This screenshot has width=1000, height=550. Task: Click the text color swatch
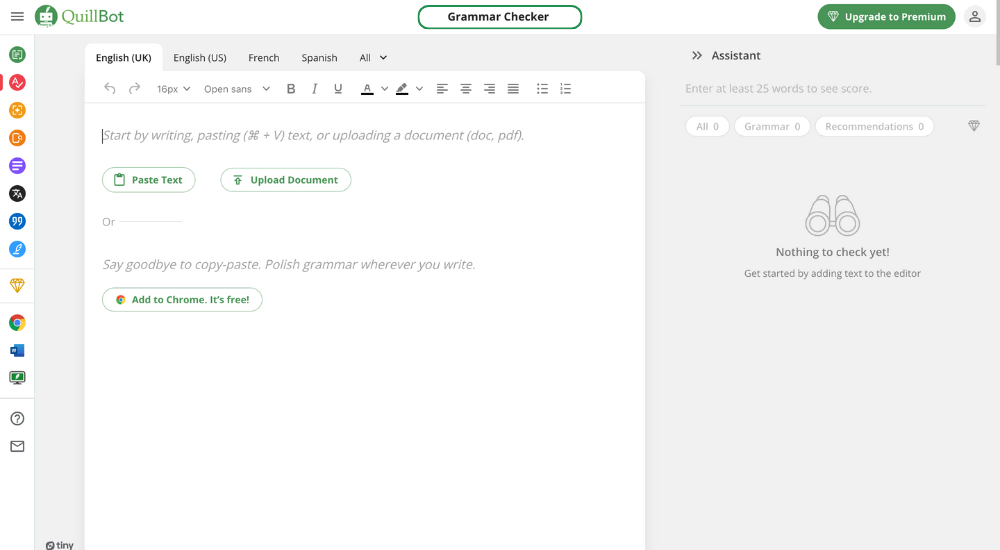coord(367,89)
